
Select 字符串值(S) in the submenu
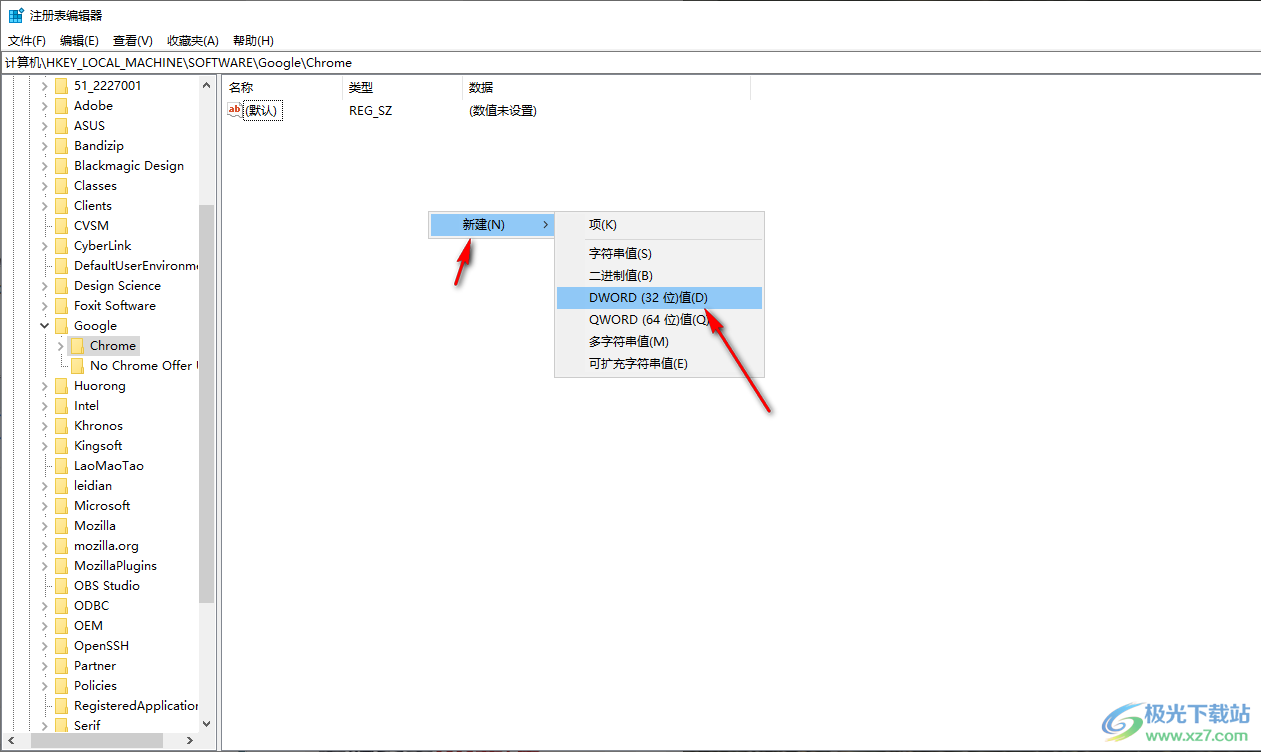[x=659, y=254]
